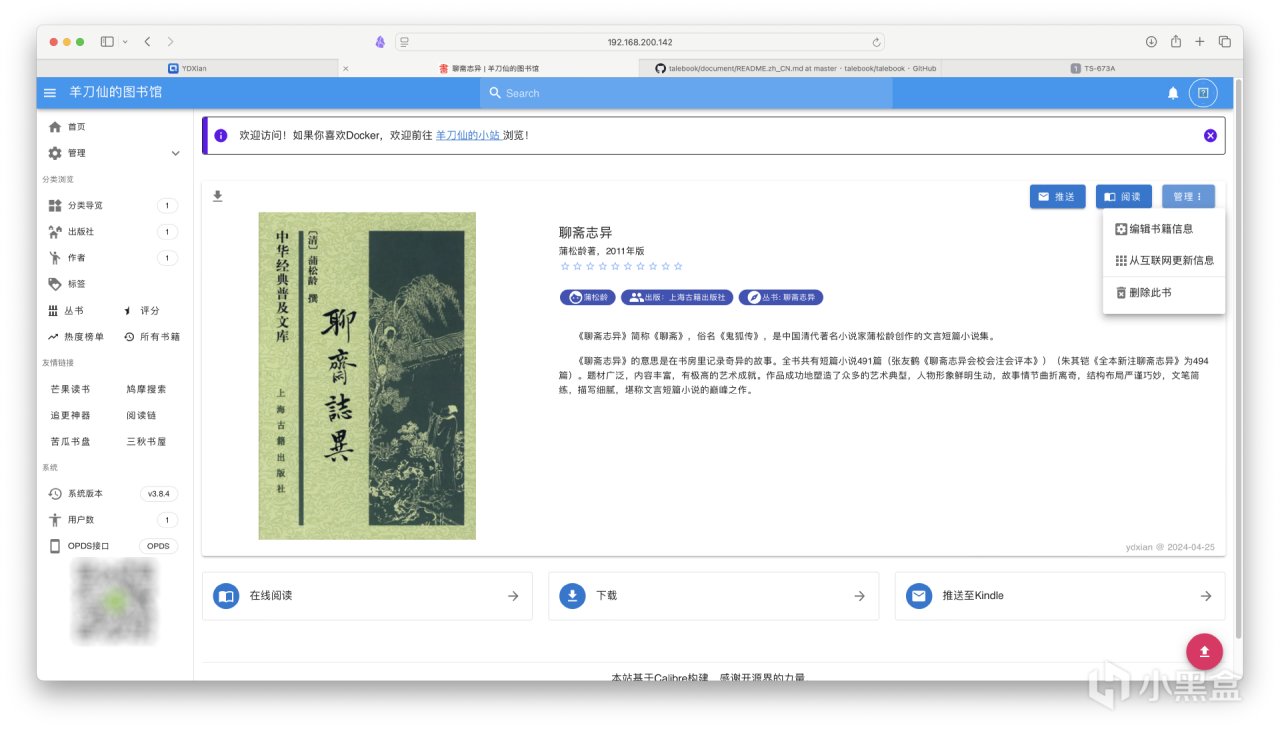The height and width of the screenshot is (729, 1280).
Task: Open the 追更神器 friend link
Action: pyautogui.click(x=70, y=415)
